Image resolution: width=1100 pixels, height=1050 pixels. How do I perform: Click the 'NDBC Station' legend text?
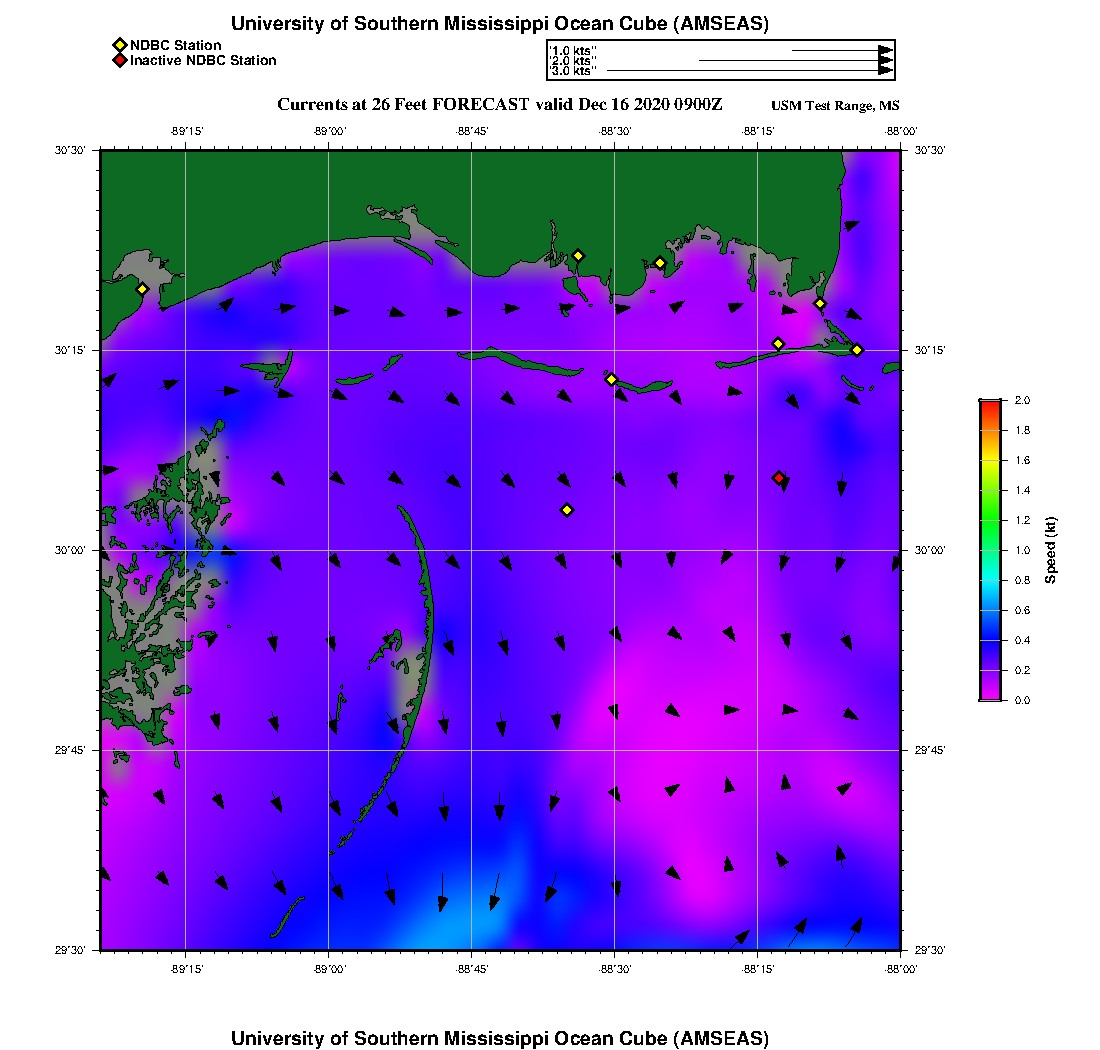point(176,45)
